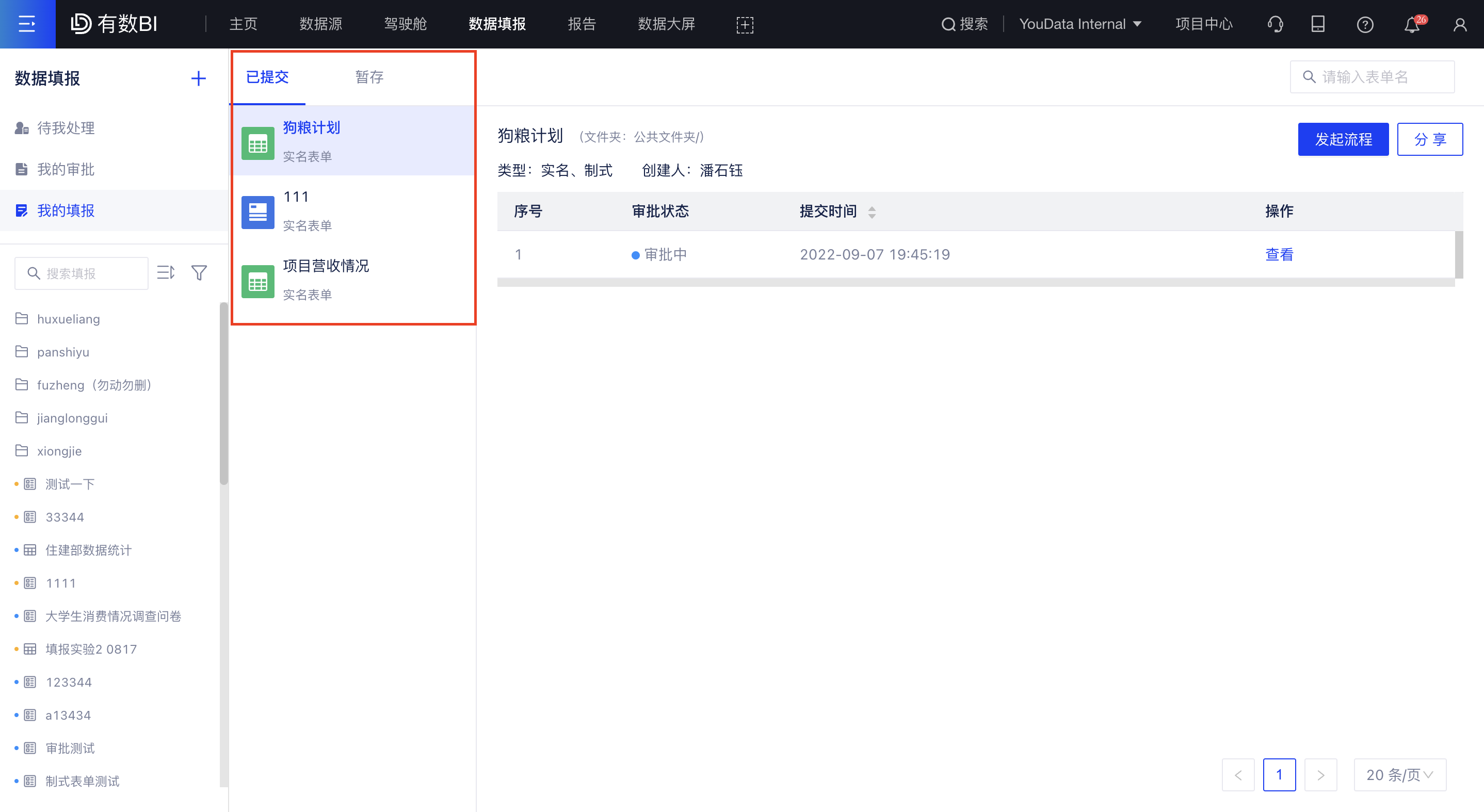
Task: Click the 发起流程 button
Action: pos(1344,139)
